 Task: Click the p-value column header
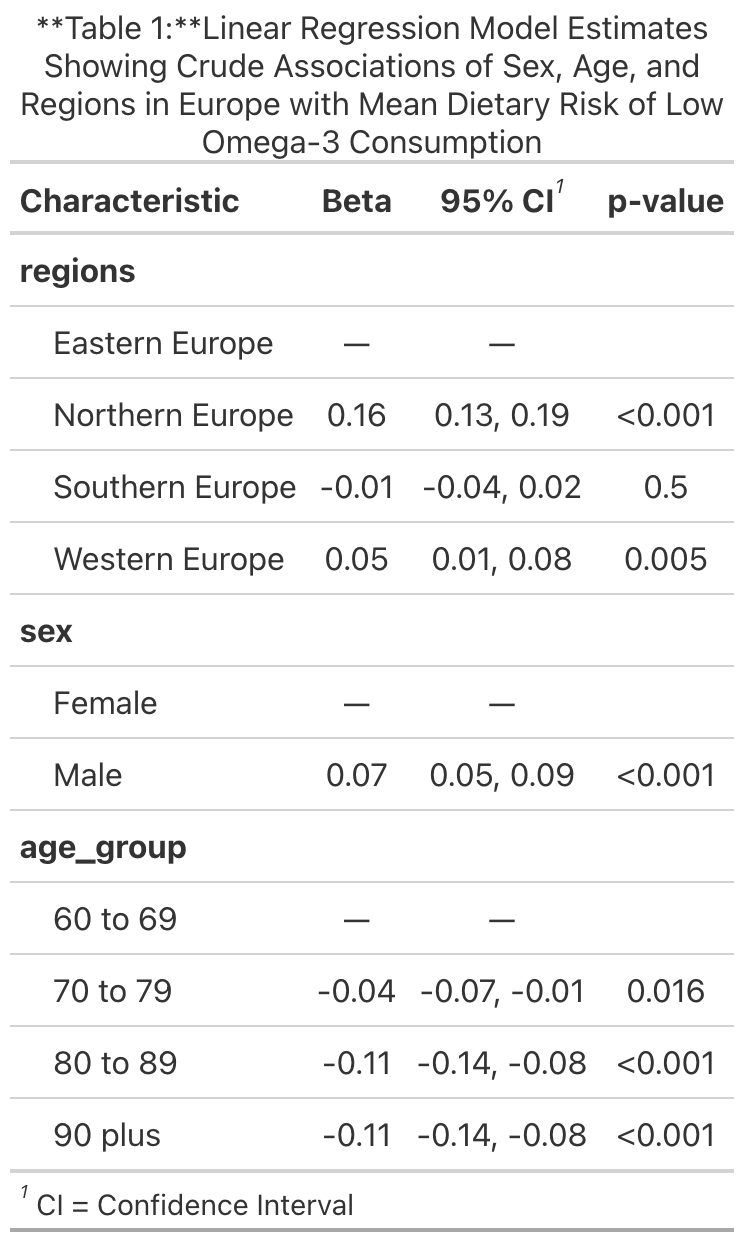pyautogui.click(x=665, y=201)
